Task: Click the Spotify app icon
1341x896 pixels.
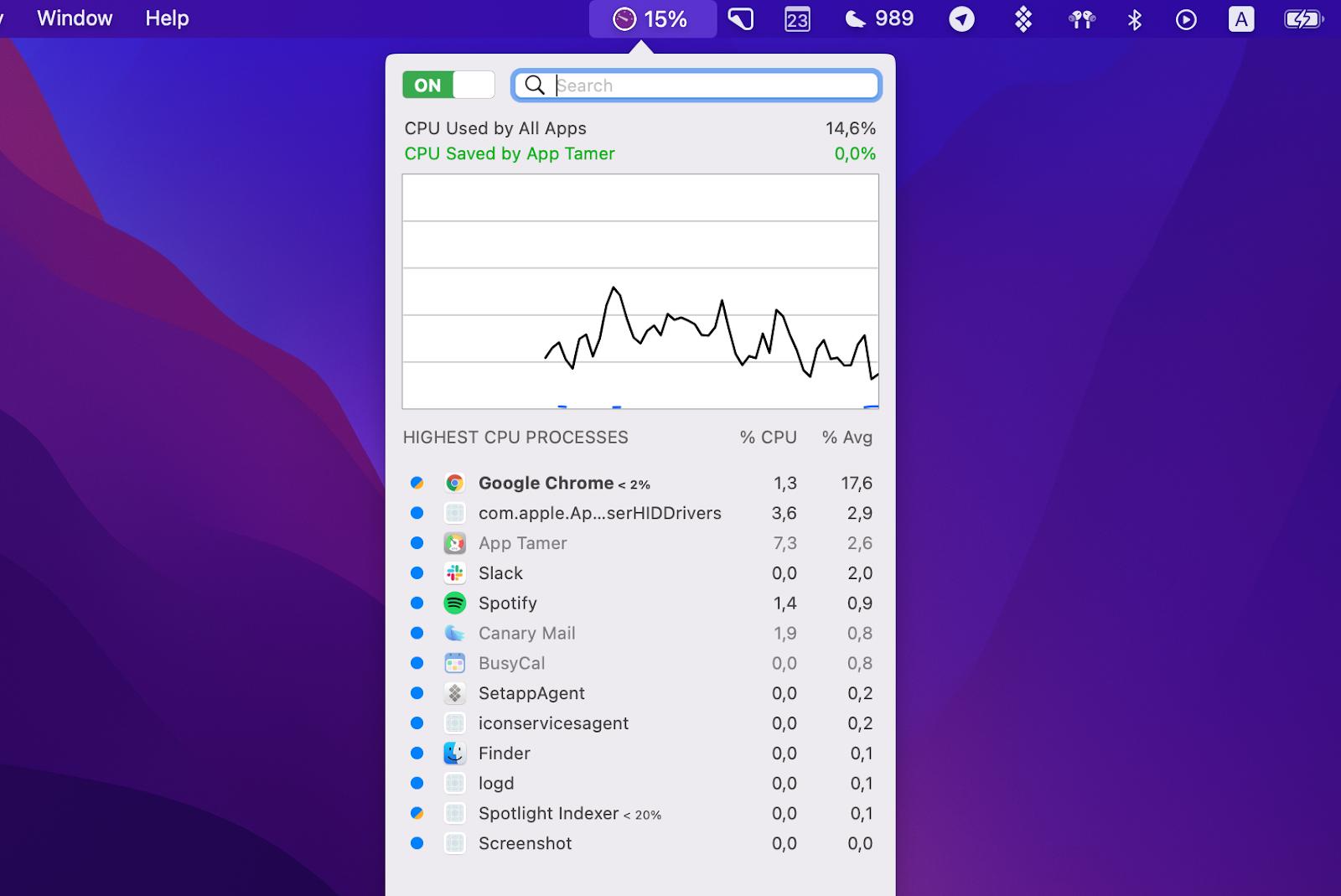Action: pyautogui.click(x=454, y=603)
